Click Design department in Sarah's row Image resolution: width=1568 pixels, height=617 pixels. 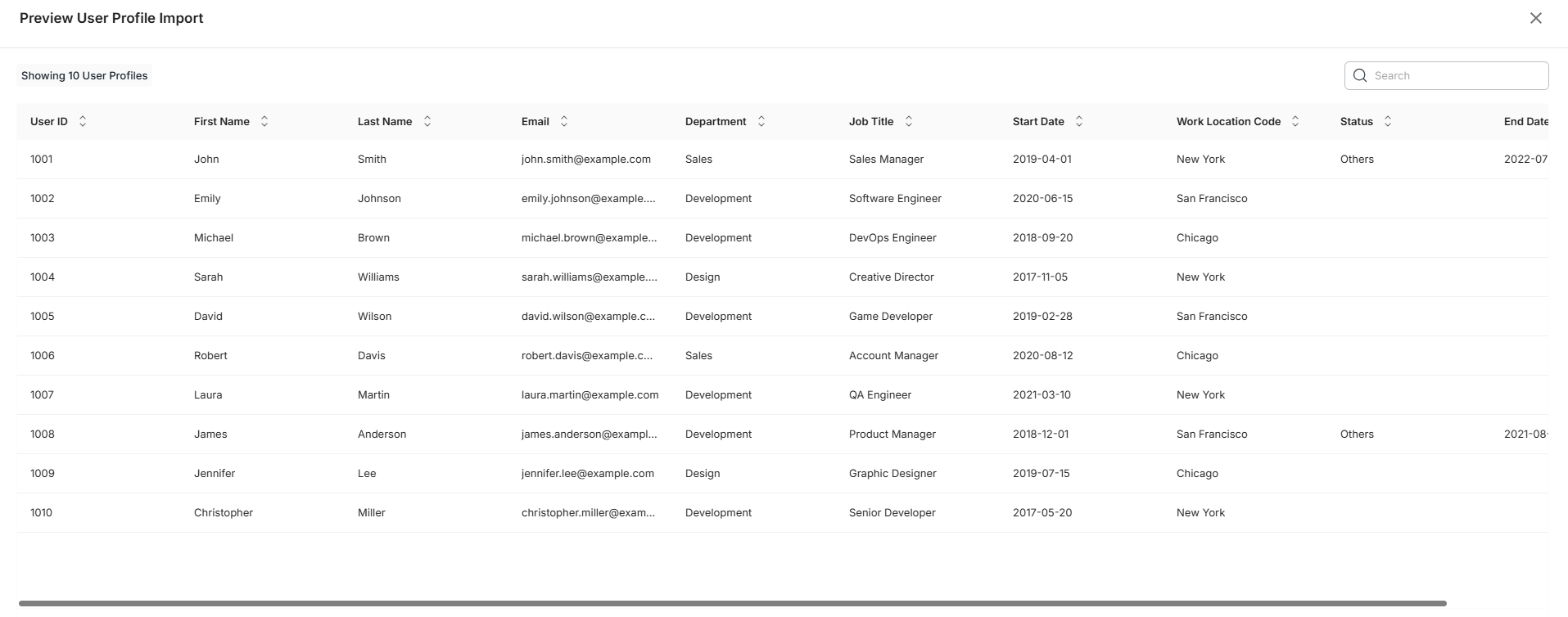coord(703,277)
